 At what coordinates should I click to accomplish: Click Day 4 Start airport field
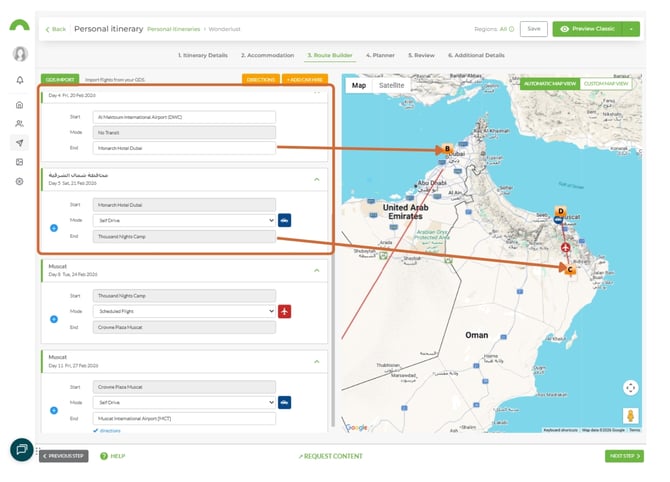(x=184, y=117)
